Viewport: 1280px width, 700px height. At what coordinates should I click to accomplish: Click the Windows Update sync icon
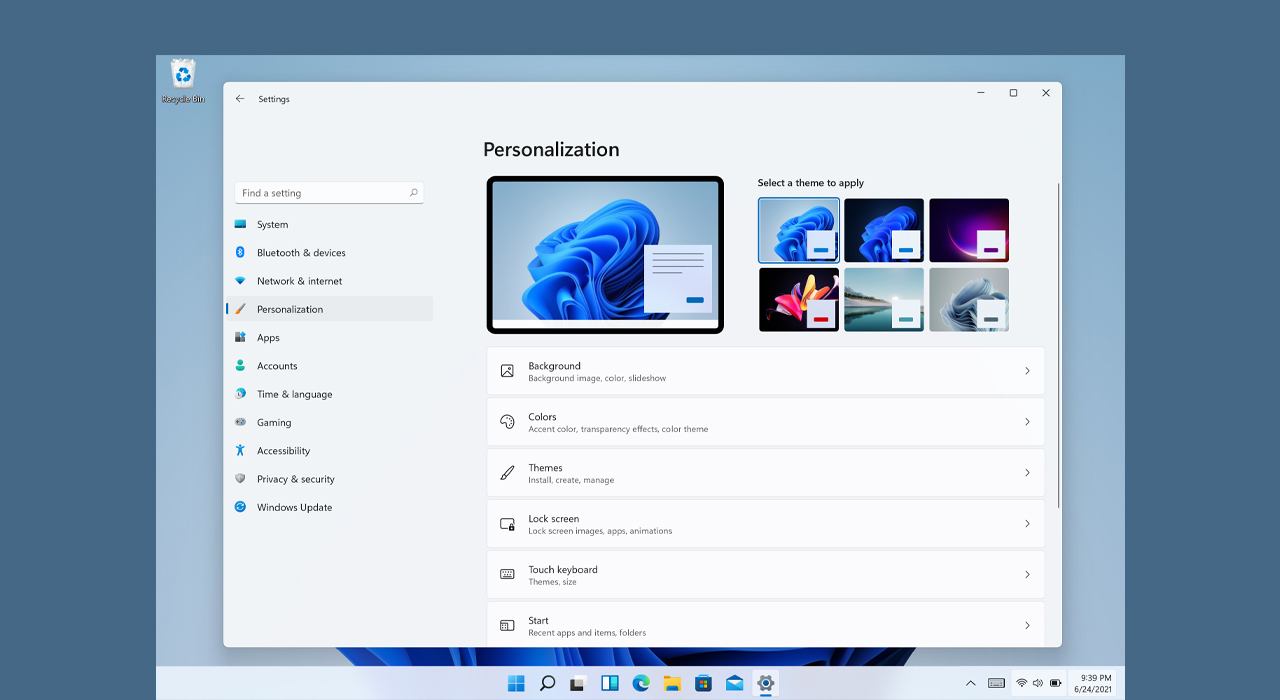pyautogui.click(x=240, y=507)
